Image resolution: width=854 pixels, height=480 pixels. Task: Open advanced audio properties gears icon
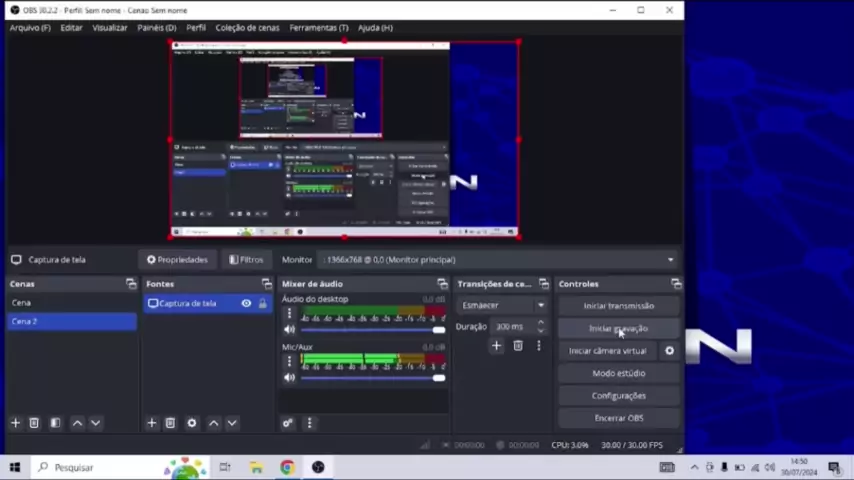(x=288, y=423)
